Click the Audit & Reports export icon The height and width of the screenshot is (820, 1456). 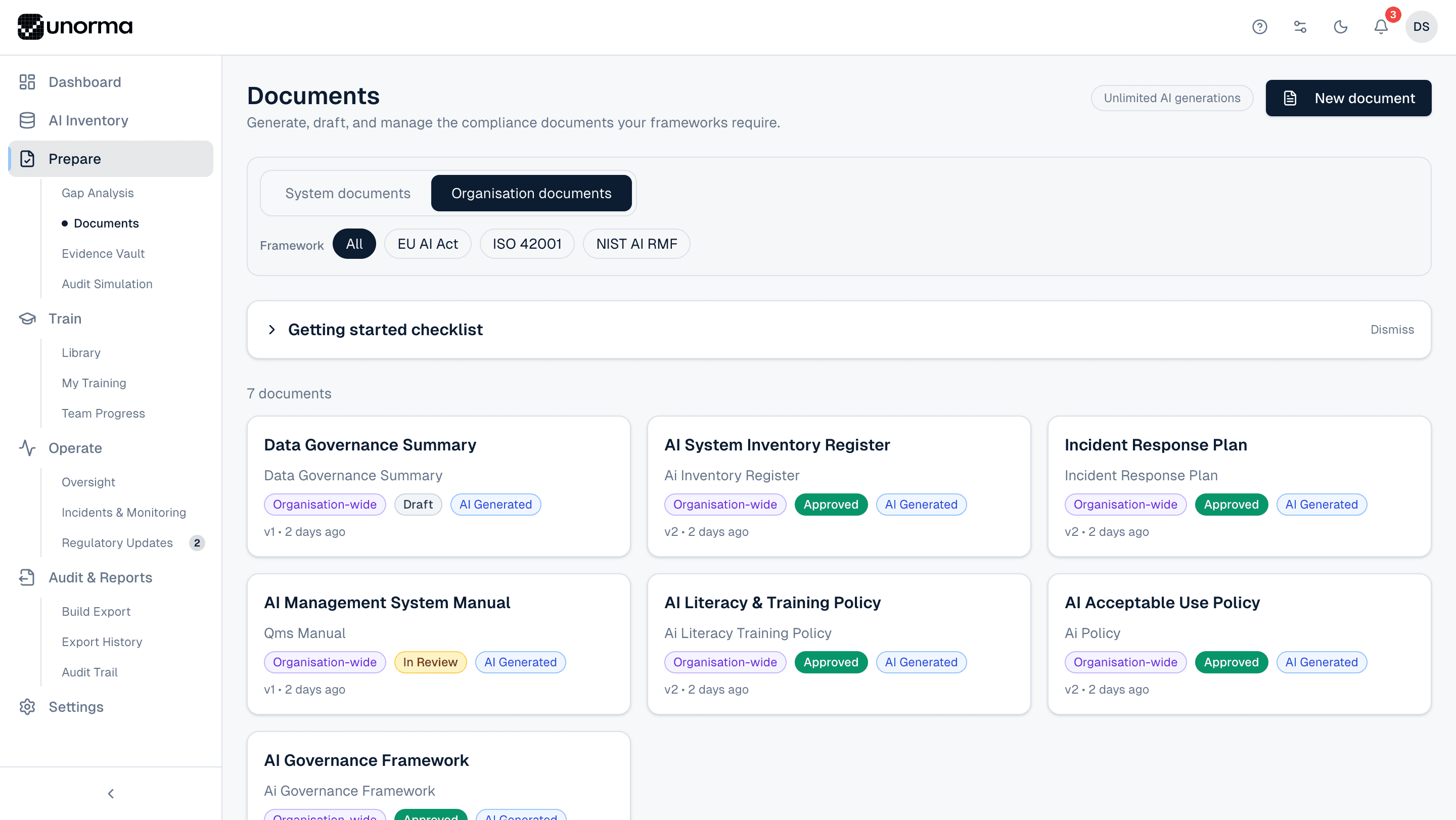27,577
